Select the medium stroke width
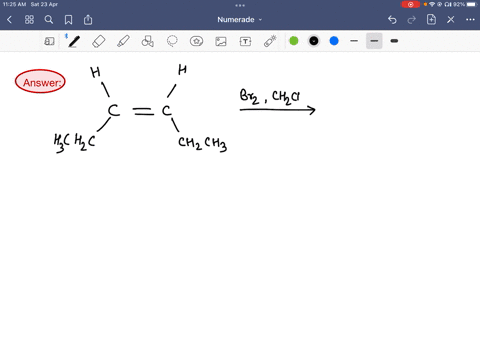The image size is (480, 360). point(374,41)
